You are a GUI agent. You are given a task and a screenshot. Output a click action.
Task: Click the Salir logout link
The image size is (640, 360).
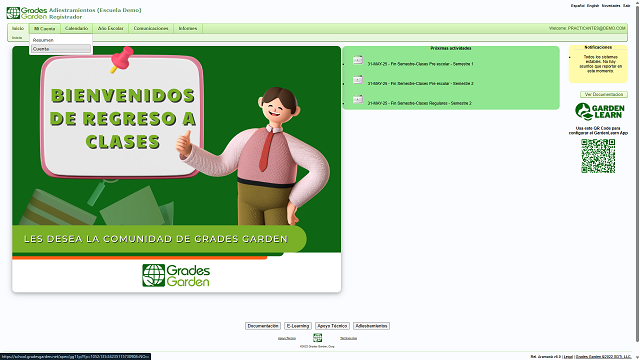tap(627, 6)
